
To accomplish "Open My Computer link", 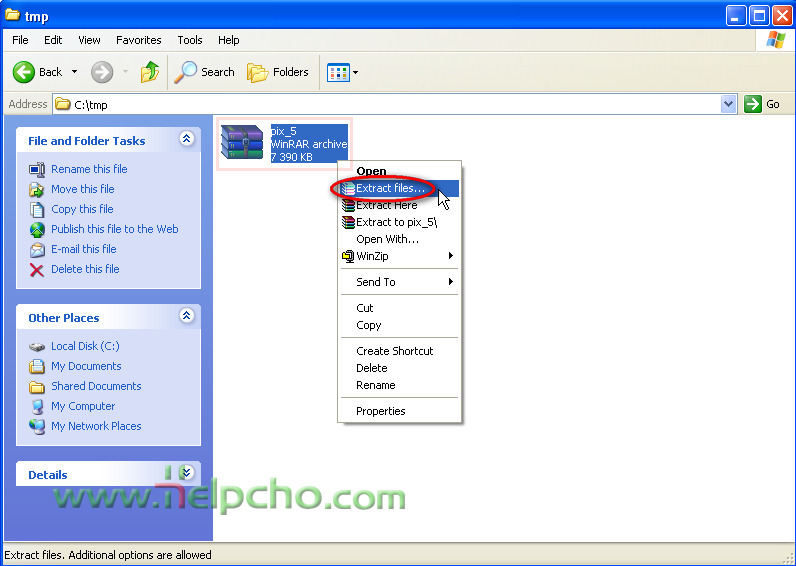I will pos(83,406).
